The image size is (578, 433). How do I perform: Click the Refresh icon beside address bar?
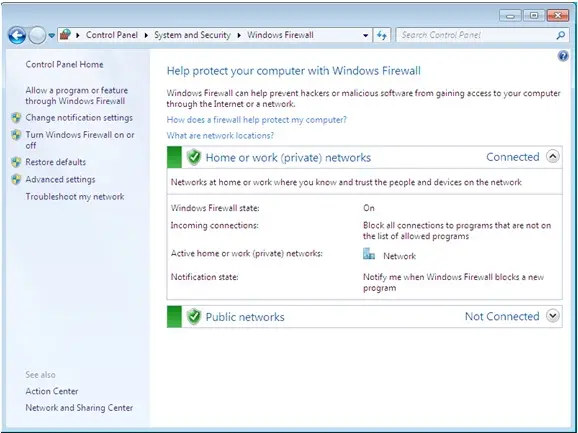click(x=382, y=35)
